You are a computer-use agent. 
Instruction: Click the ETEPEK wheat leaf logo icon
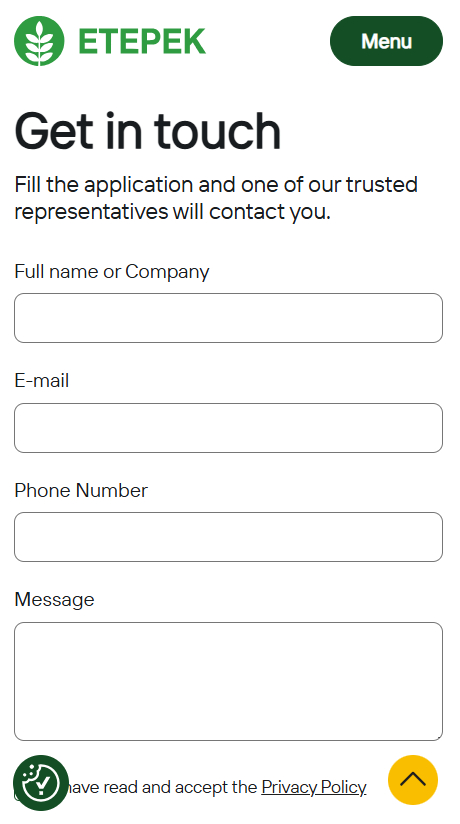(x=39, y=41)
